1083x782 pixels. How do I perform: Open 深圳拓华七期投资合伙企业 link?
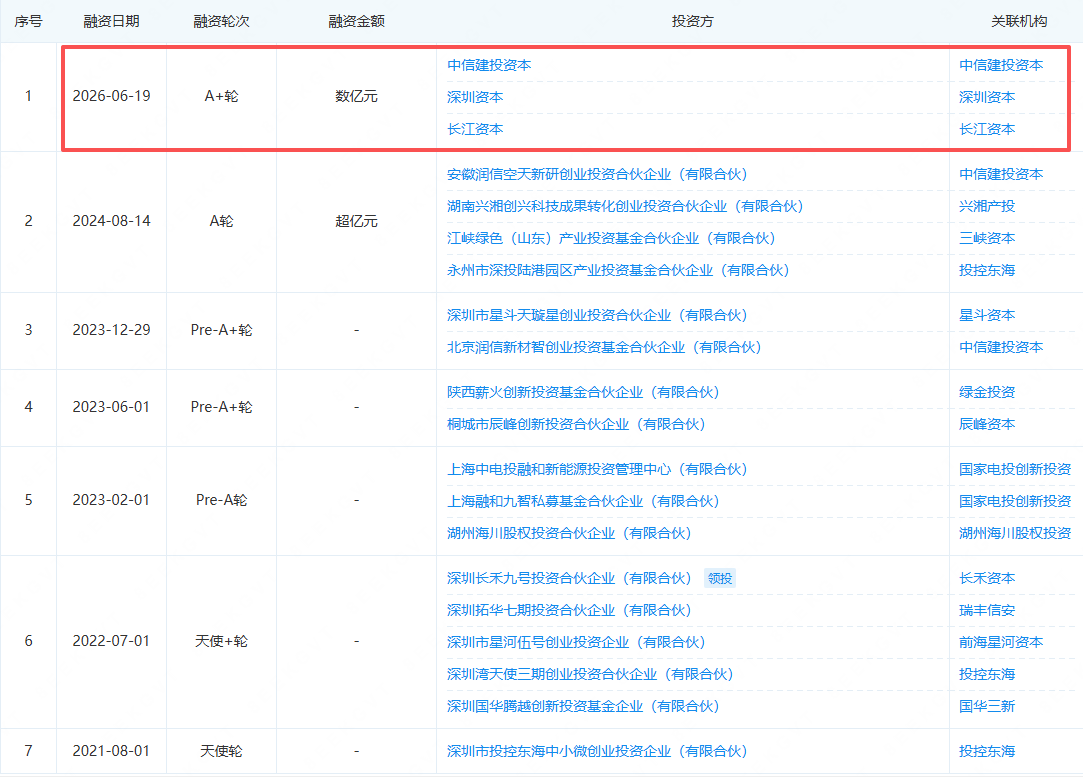point(569,611)
